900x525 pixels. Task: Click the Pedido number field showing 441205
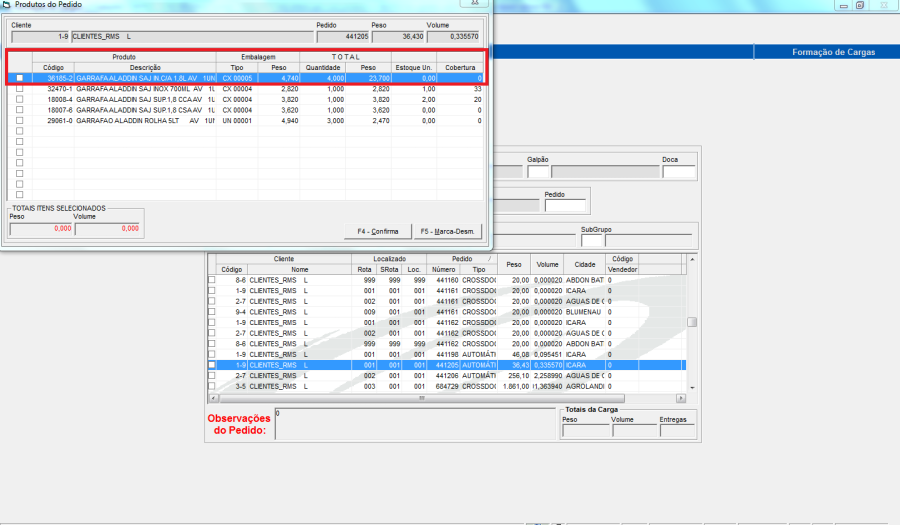343,37
